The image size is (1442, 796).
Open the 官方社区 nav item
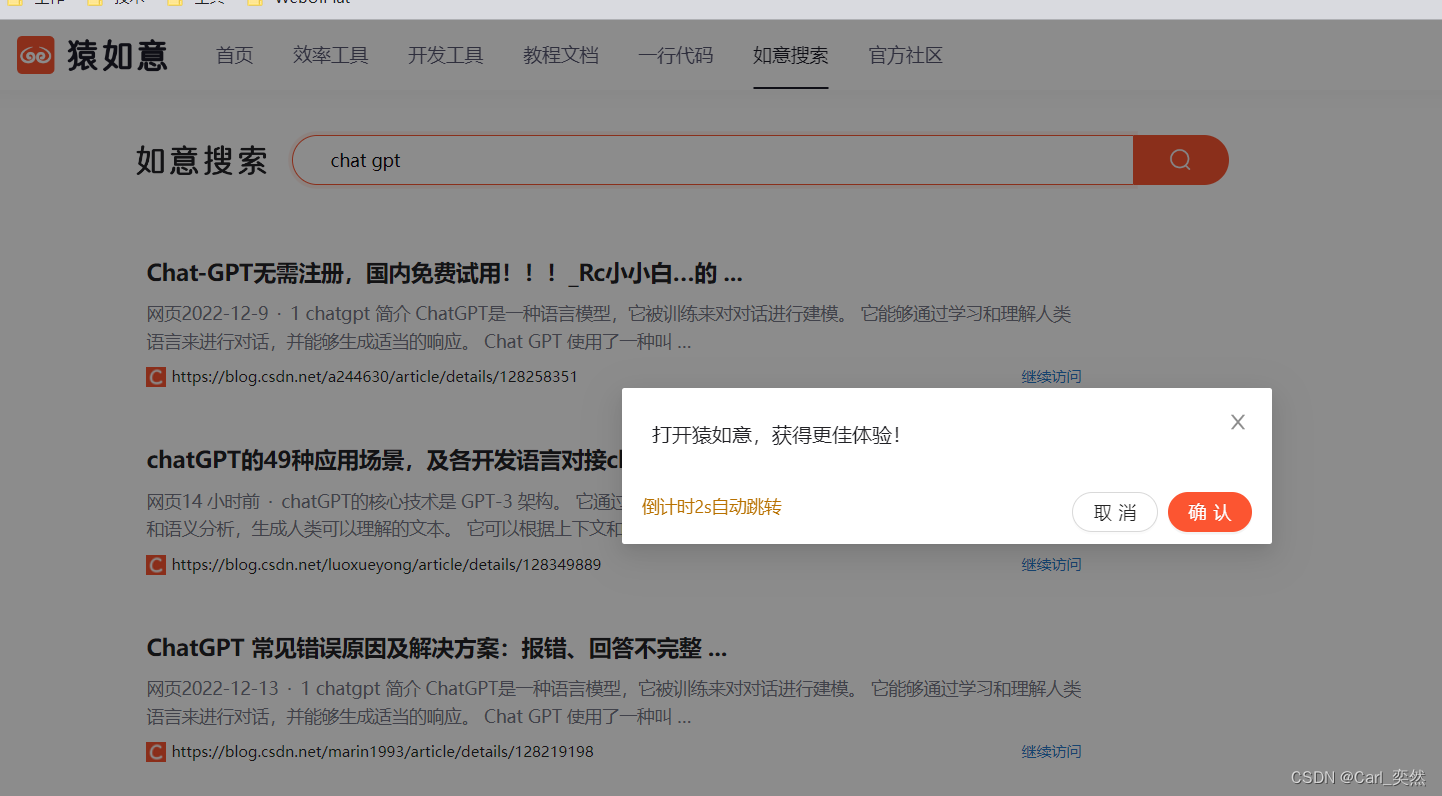click(906, 55)
